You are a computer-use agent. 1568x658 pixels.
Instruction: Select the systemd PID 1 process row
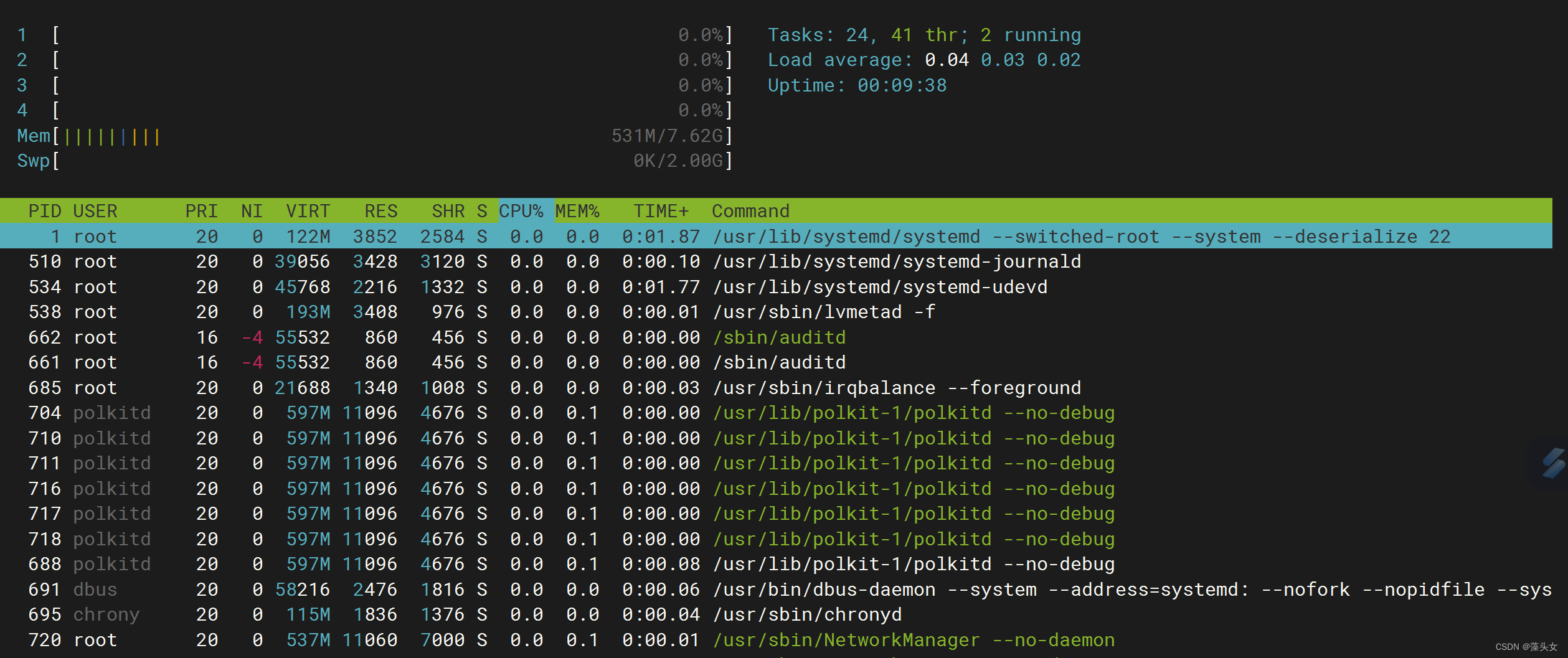point(776,236)
